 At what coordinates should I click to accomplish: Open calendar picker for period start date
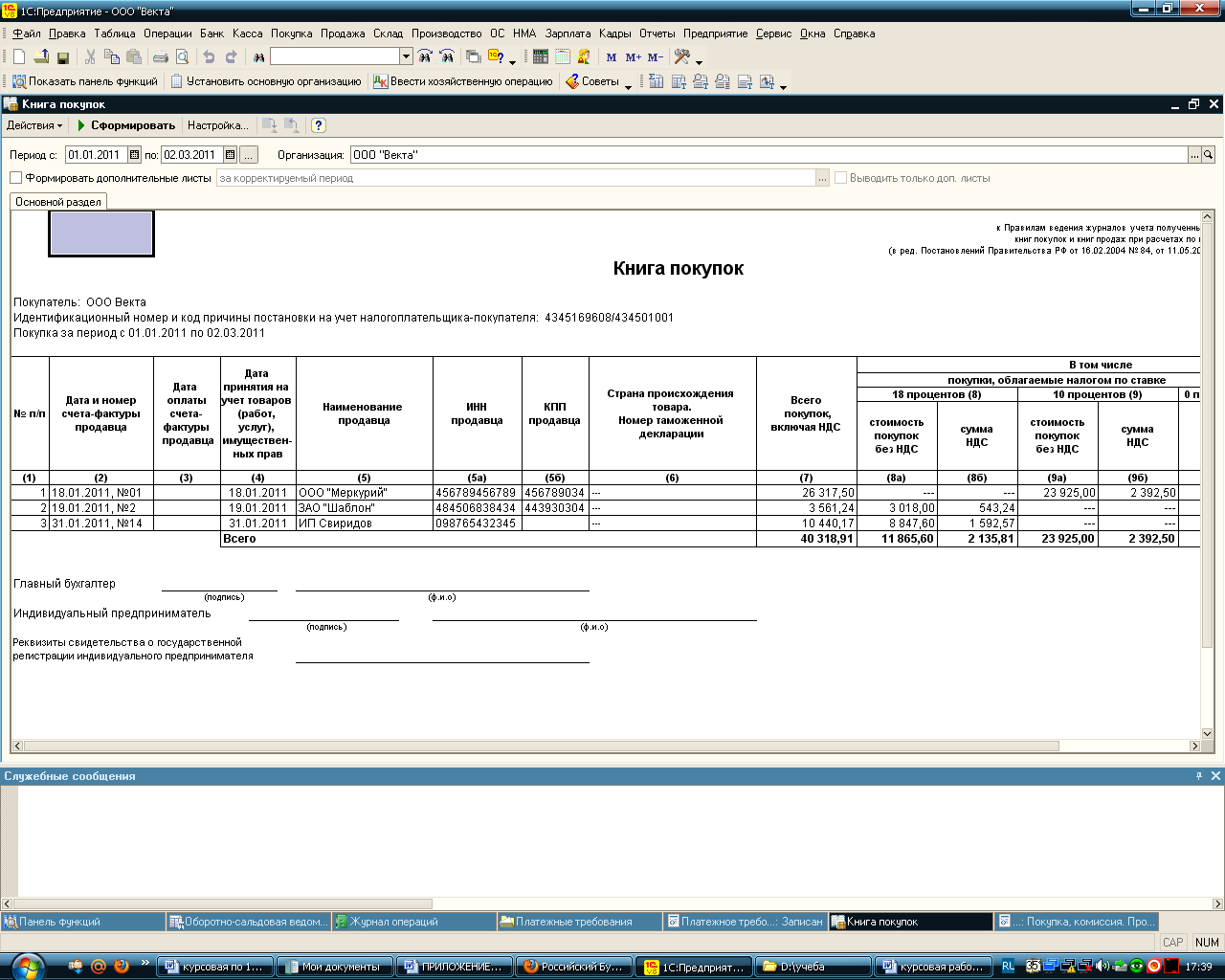(134, 154)
